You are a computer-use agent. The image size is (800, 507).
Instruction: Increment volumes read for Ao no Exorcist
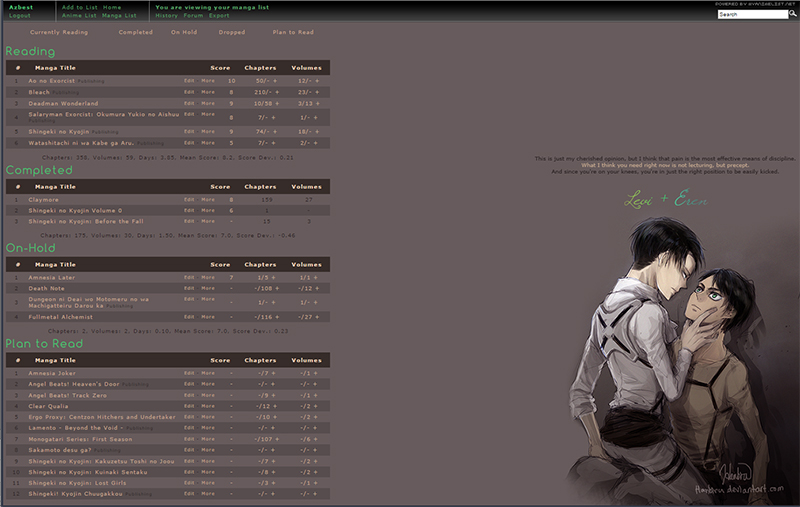[317, 81]
